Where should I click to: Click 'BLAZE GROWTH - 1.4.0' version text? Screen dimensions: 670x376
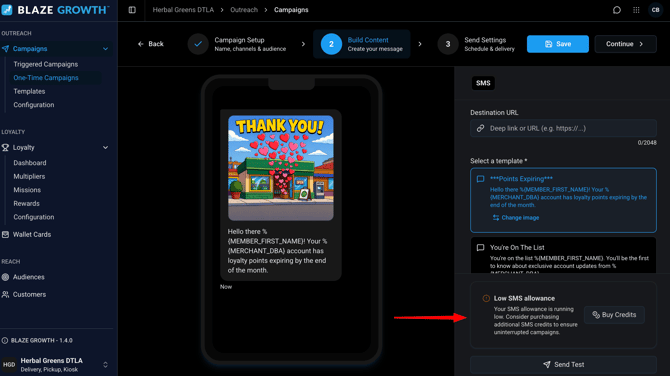[41, 341]
